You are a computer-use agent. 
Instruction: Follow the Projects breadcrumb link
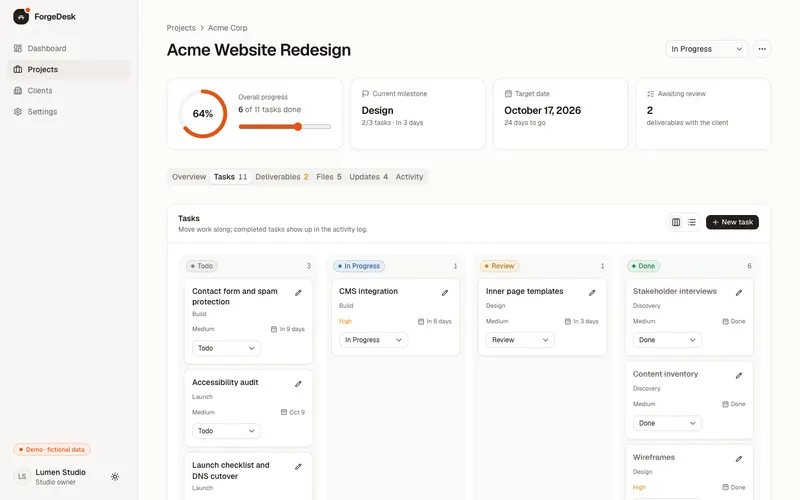181,28
